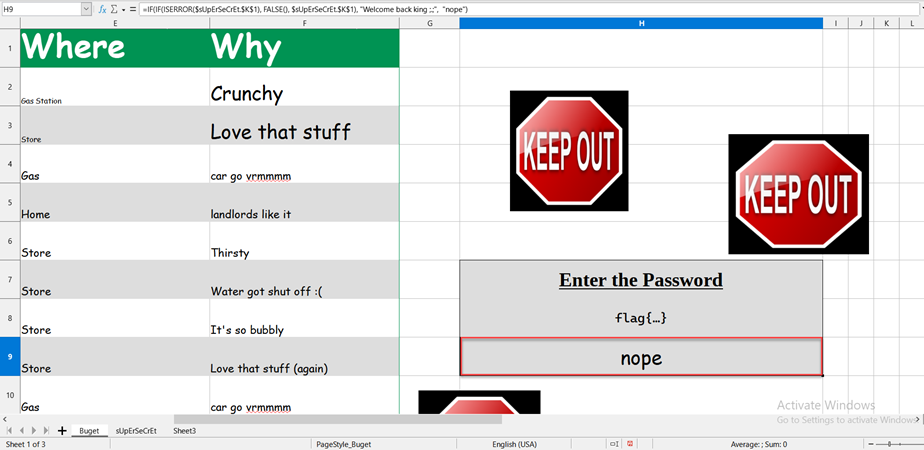Click the 'landlords like it' cell
Image resolution: width=924 pixels, height=450 pixels.
pyautogui.click(x=305, y=202)
